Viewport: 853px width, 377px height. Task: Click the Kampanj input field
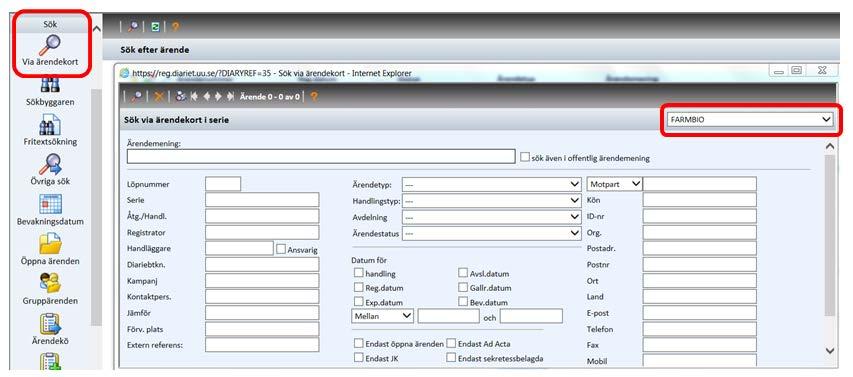[x=262, y=281]
